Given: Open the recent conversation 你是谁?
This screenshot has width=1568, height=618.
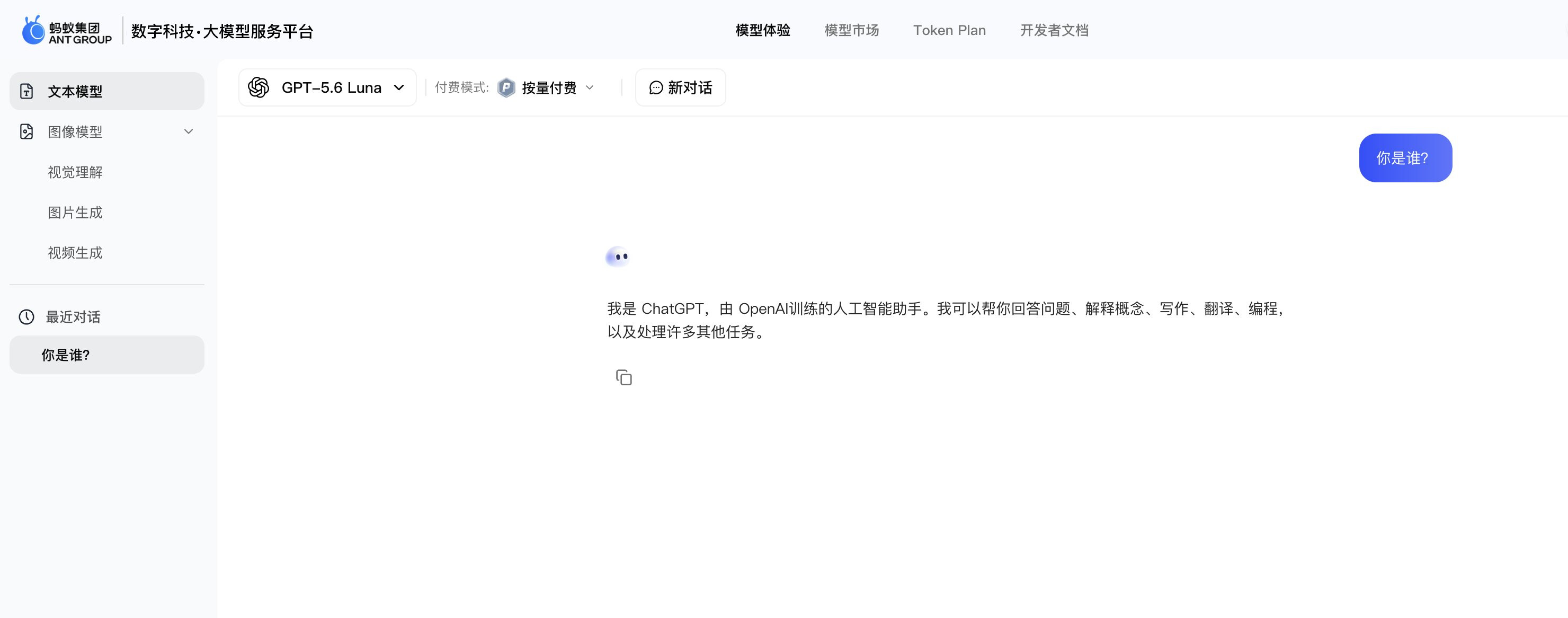Looking at the screenshot, I should (x=107, y=355).
